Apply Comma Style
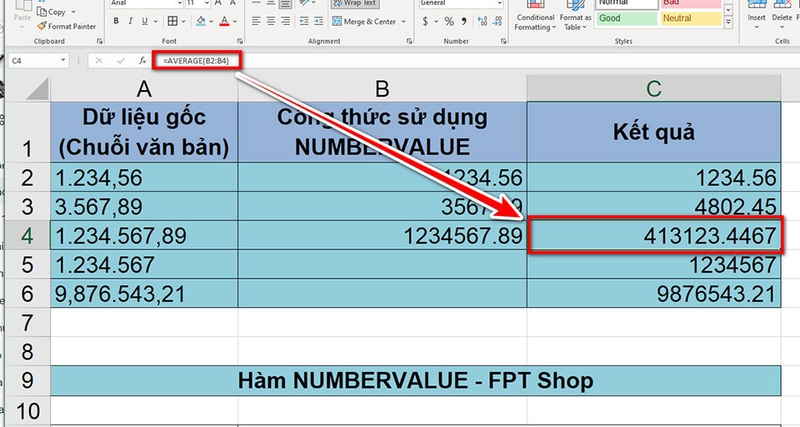Screen dimensions: 800x427 point(464,21)
